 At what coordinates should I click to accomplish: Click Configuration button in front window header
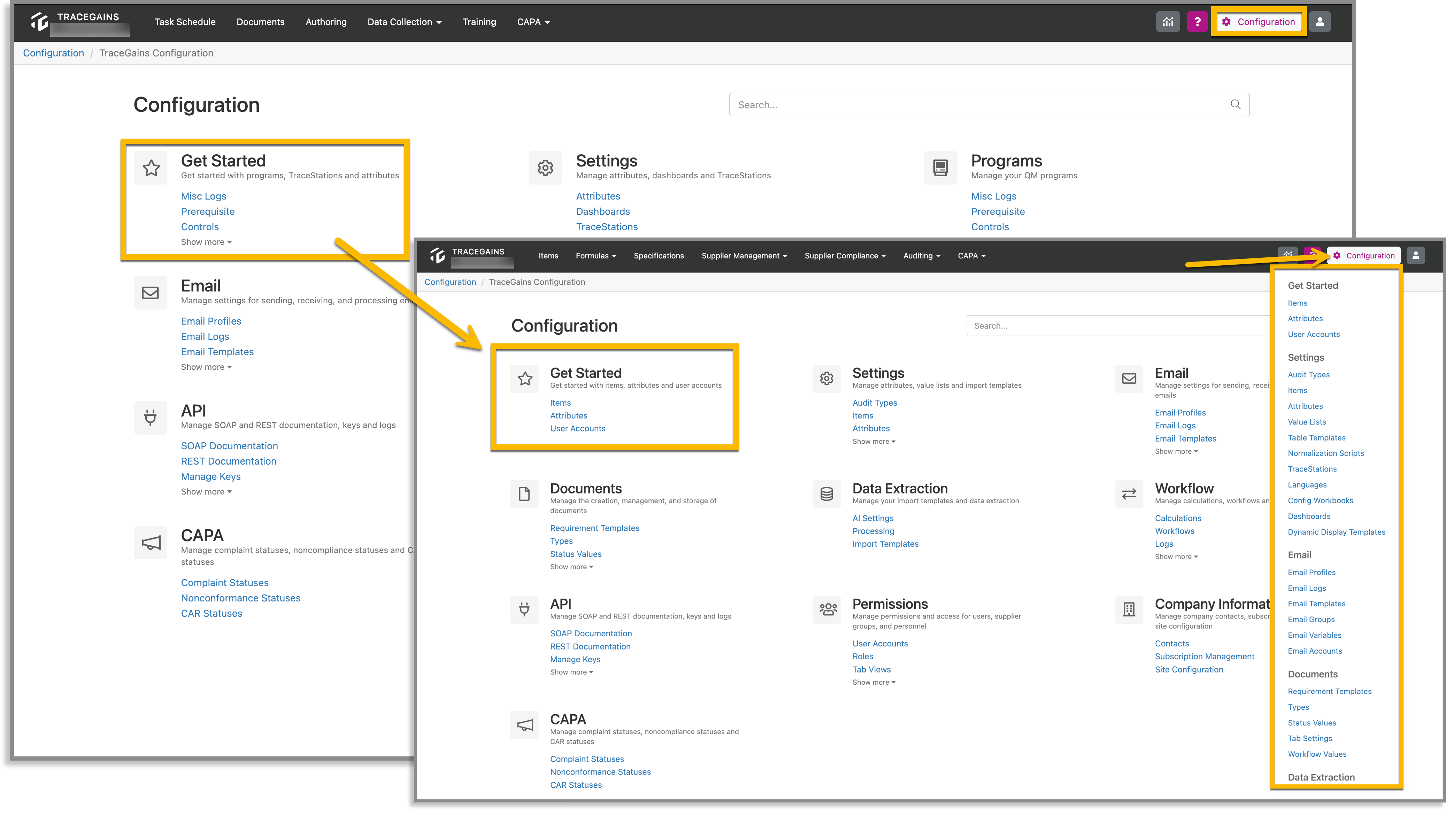[1363, 256]
